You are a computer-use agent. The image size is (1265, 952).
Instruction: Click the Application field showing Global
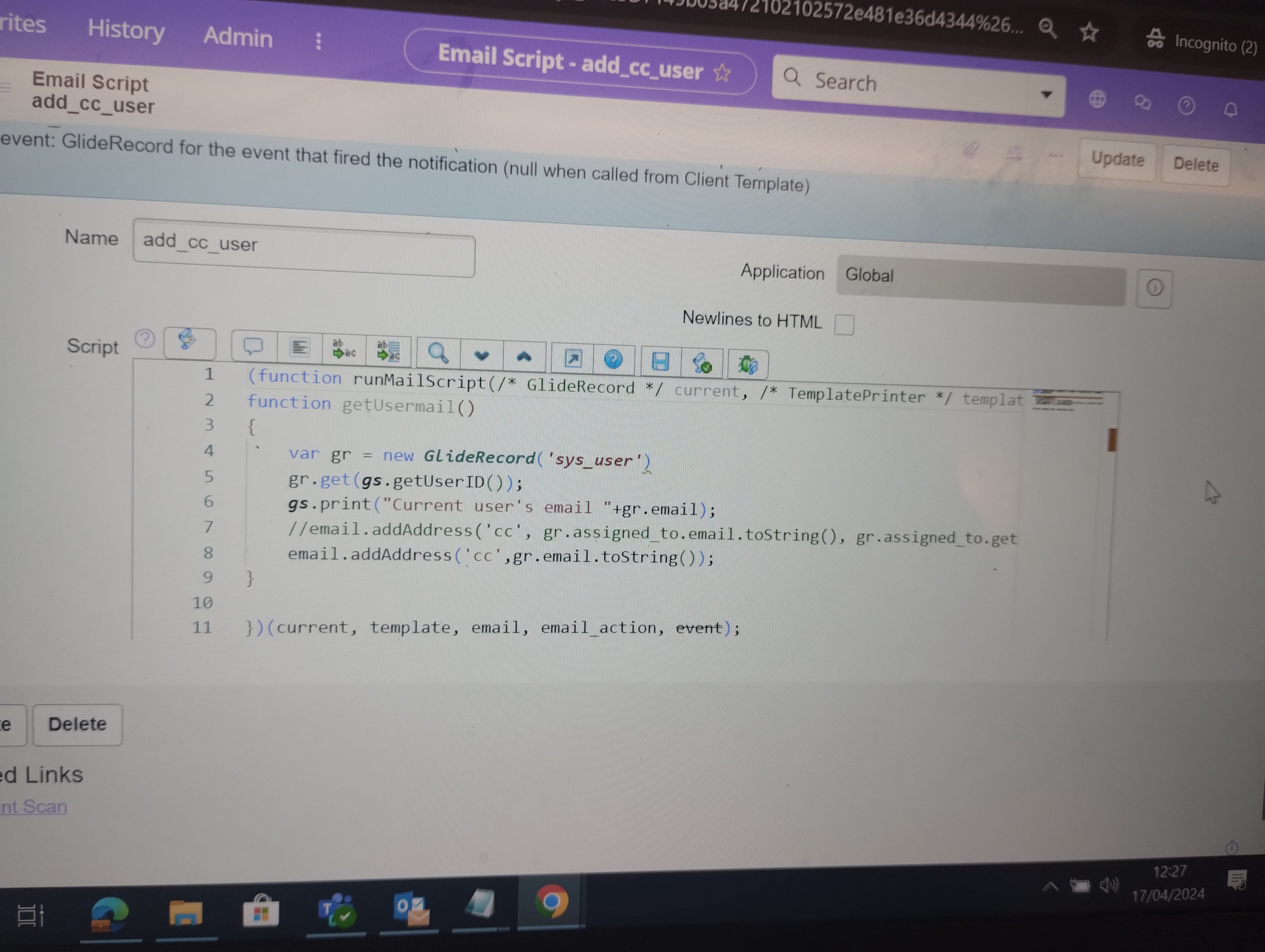pos(981,280)
